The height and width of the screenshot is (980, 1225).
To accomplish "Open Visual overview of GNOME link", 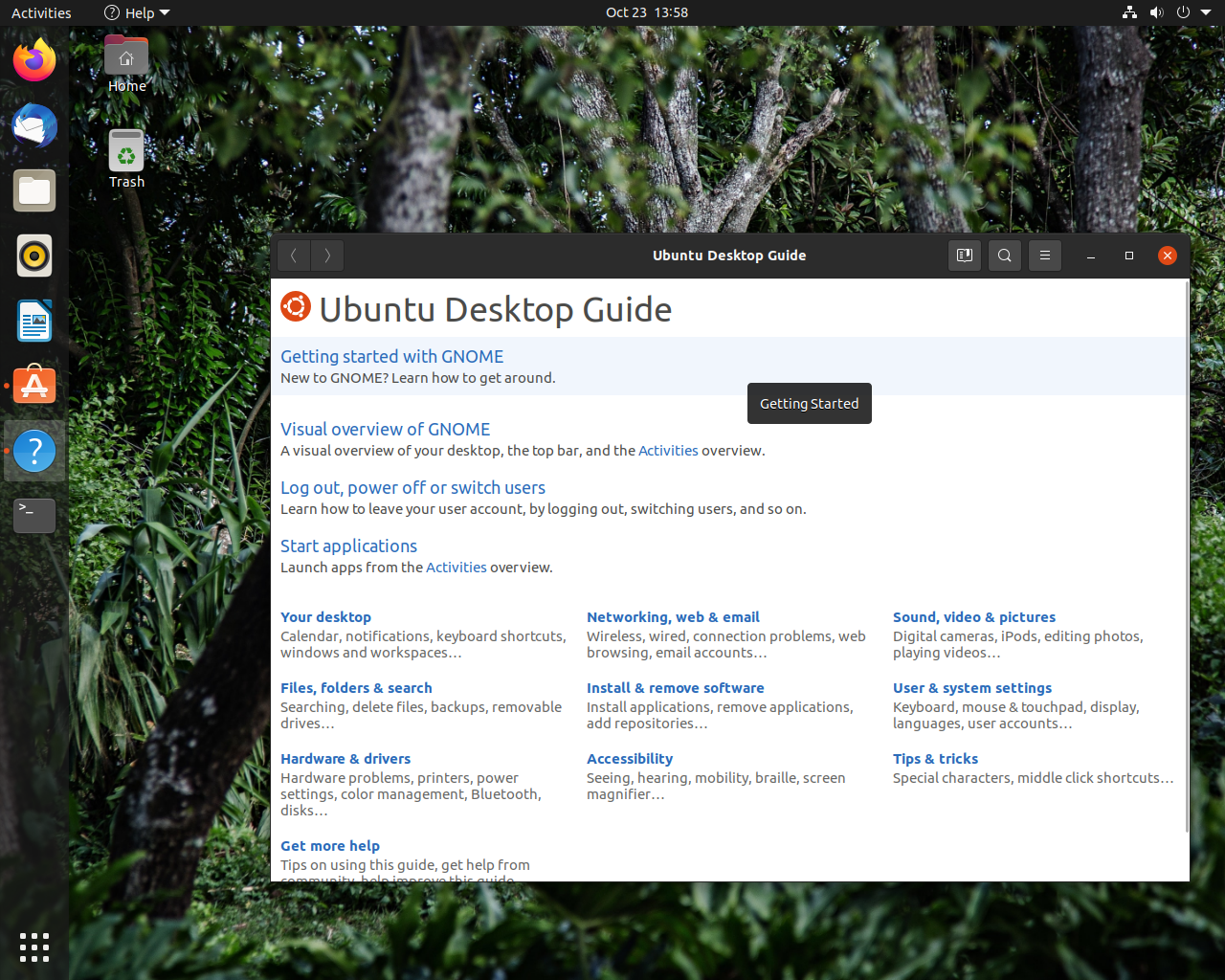I will tap(385, 429).
